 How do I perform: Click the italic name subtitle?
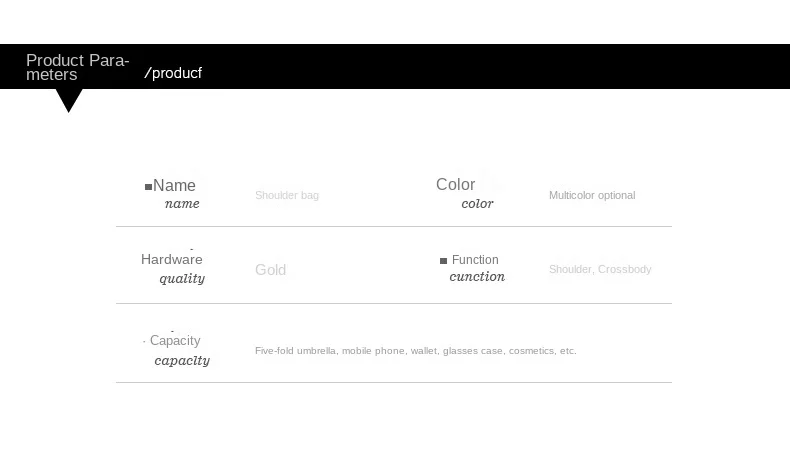(x=182, y=204)
